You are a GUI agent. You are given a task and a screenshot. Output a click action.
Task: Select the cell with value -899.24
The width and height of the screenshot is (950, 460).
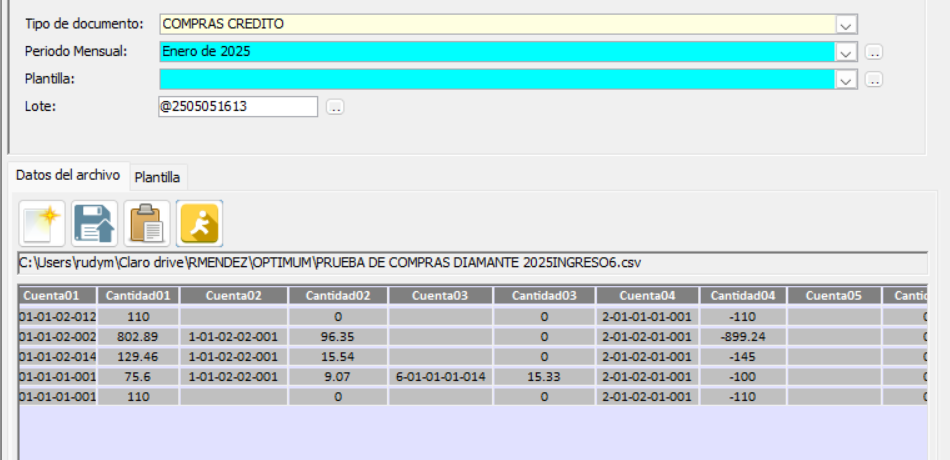tap(741, 336)
